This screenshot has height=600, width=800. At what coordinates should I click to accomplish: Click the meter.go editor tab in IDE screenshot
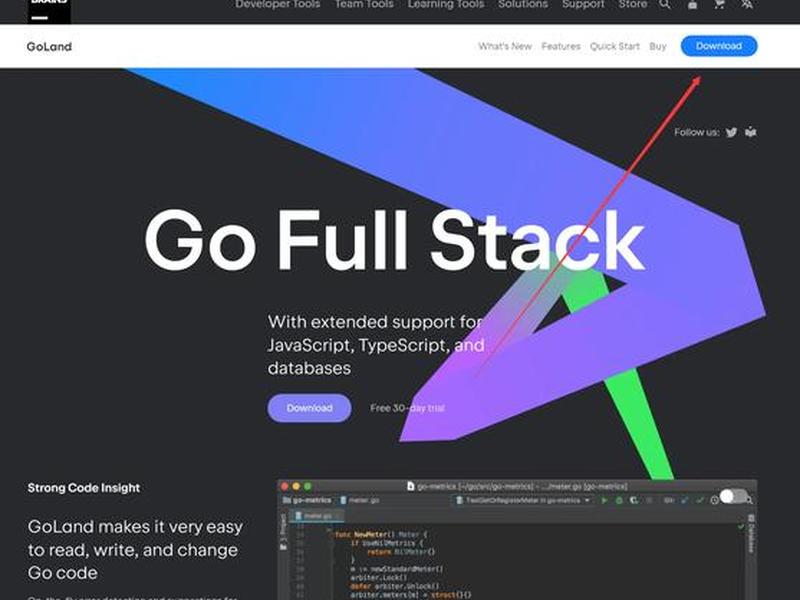[317, 516]
